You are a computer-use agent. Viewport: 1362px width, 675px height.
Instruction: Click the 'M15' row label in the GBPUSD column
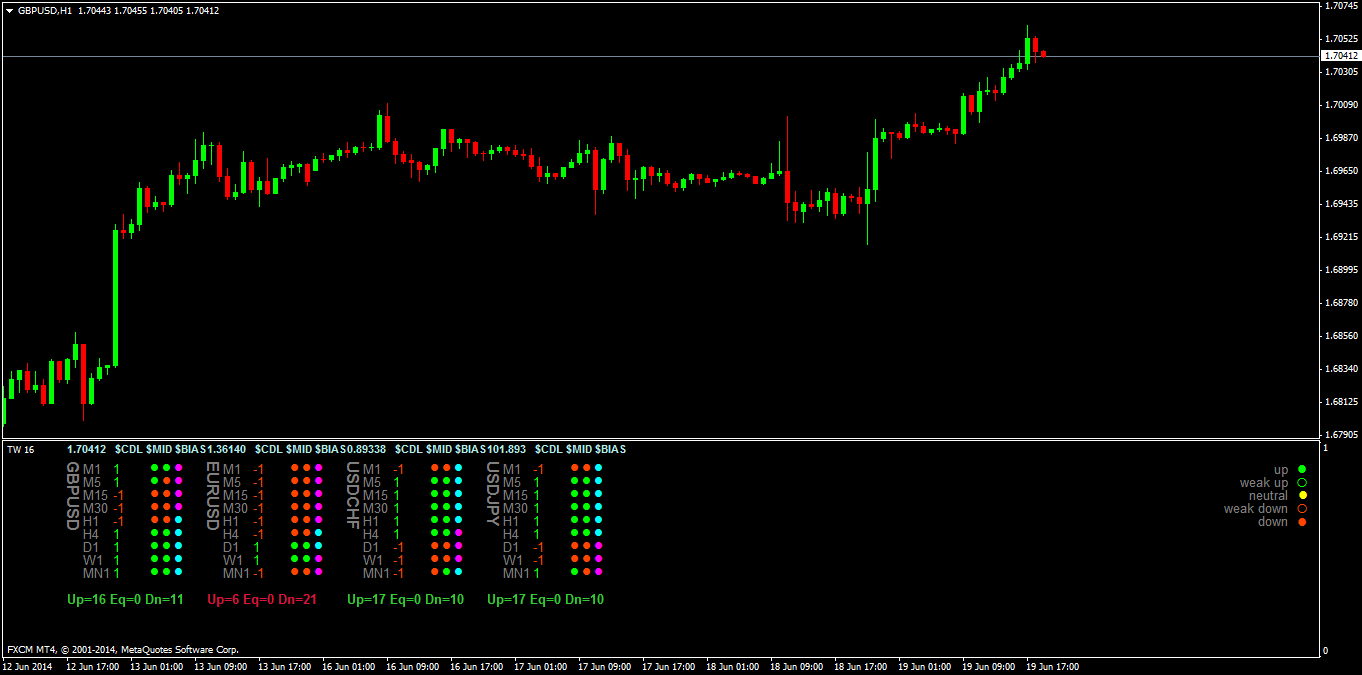[95, 495]
